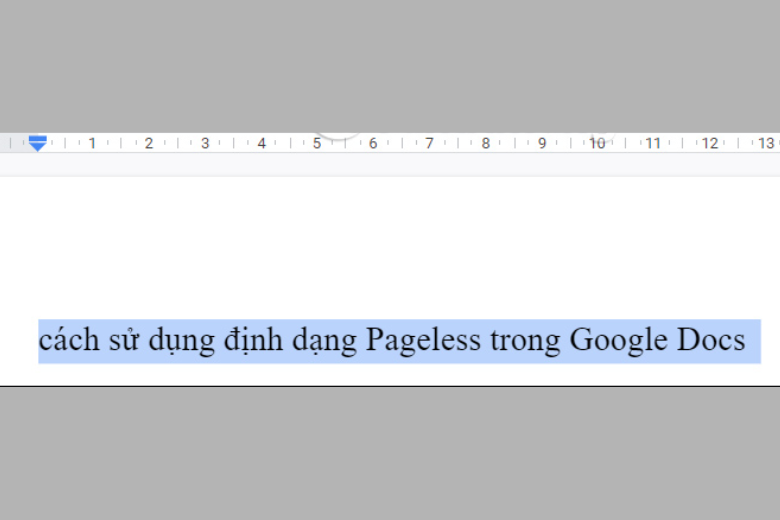Click the ruler at mark 13
This screenshot has width=780, height=520.
(766, 143)
